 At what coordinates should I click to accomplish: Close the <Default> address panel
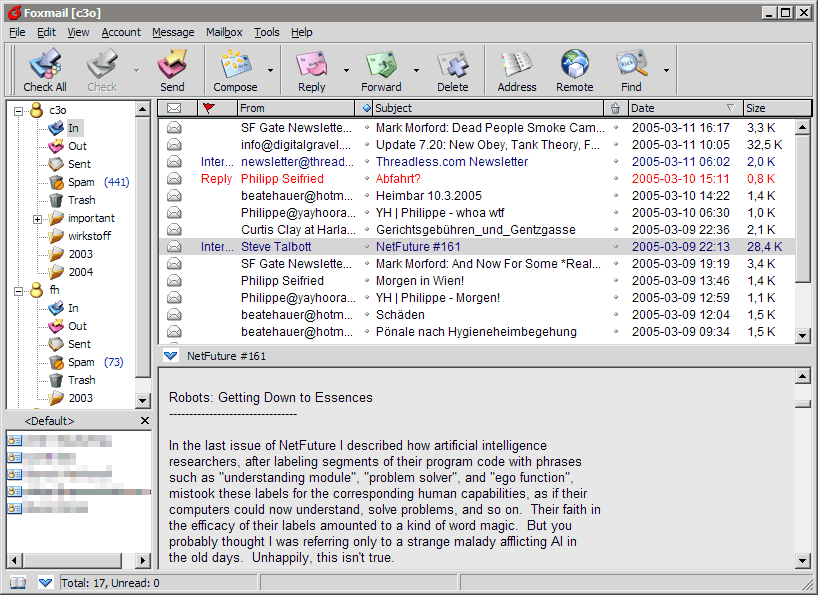145,420
